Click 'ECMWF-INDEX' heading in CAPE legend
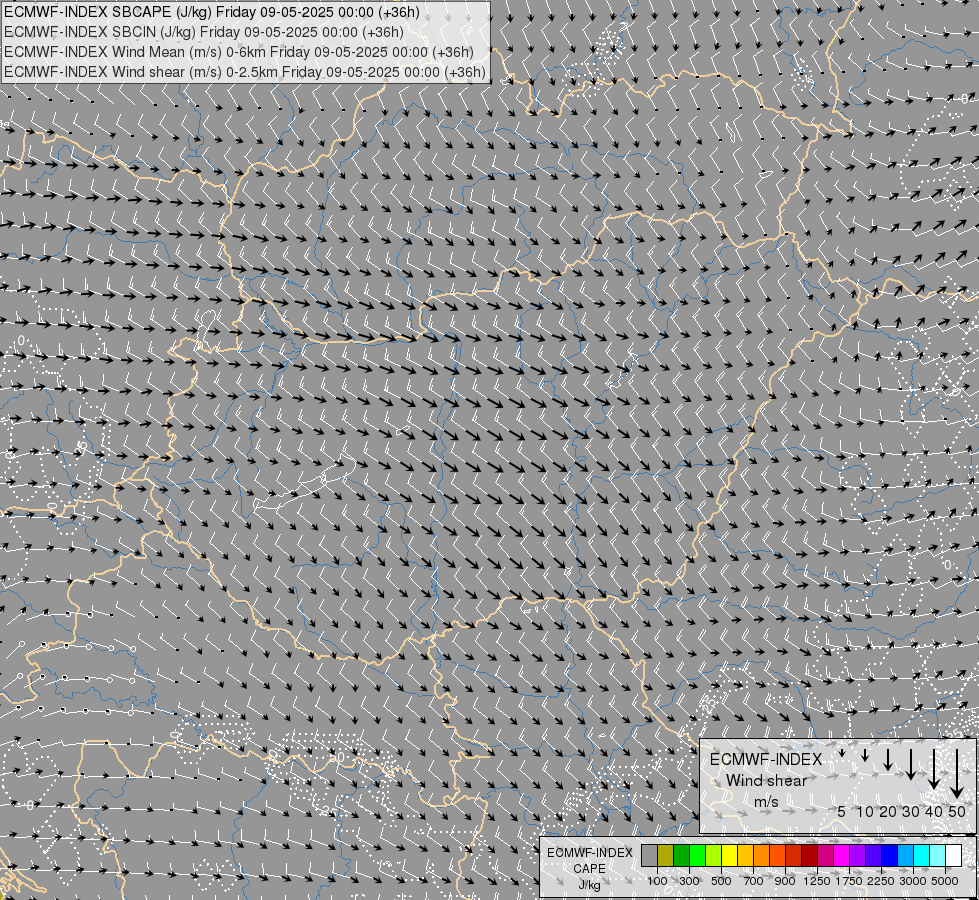 coord(589,852)
